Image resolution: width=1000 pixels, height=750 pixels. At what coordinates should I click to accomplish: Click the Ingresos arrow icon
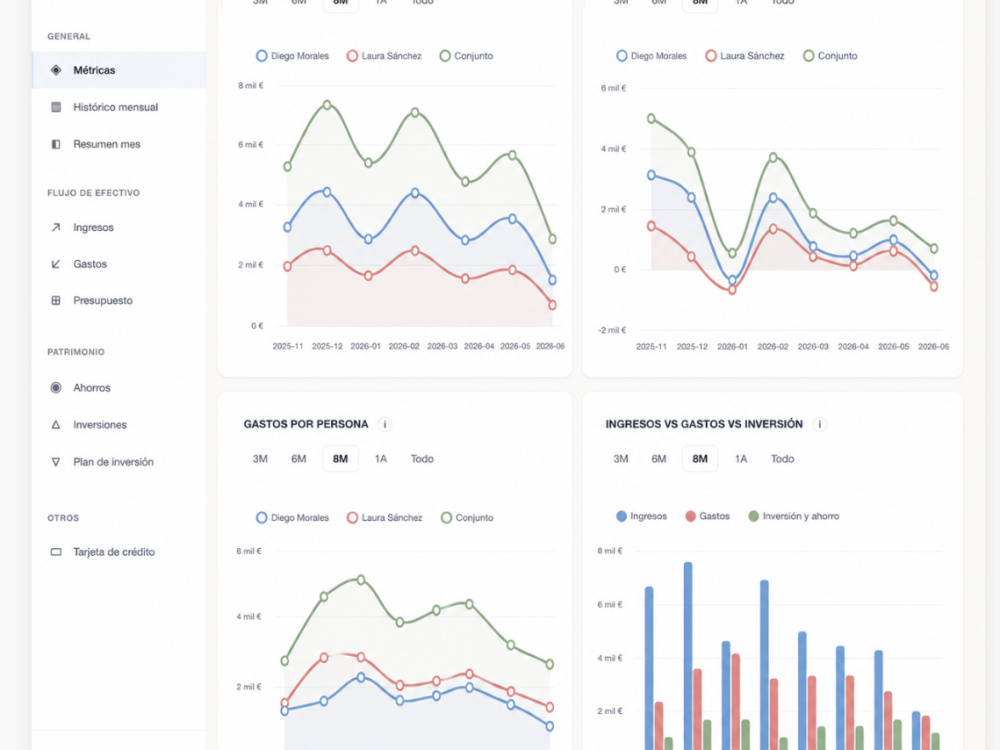56,227
